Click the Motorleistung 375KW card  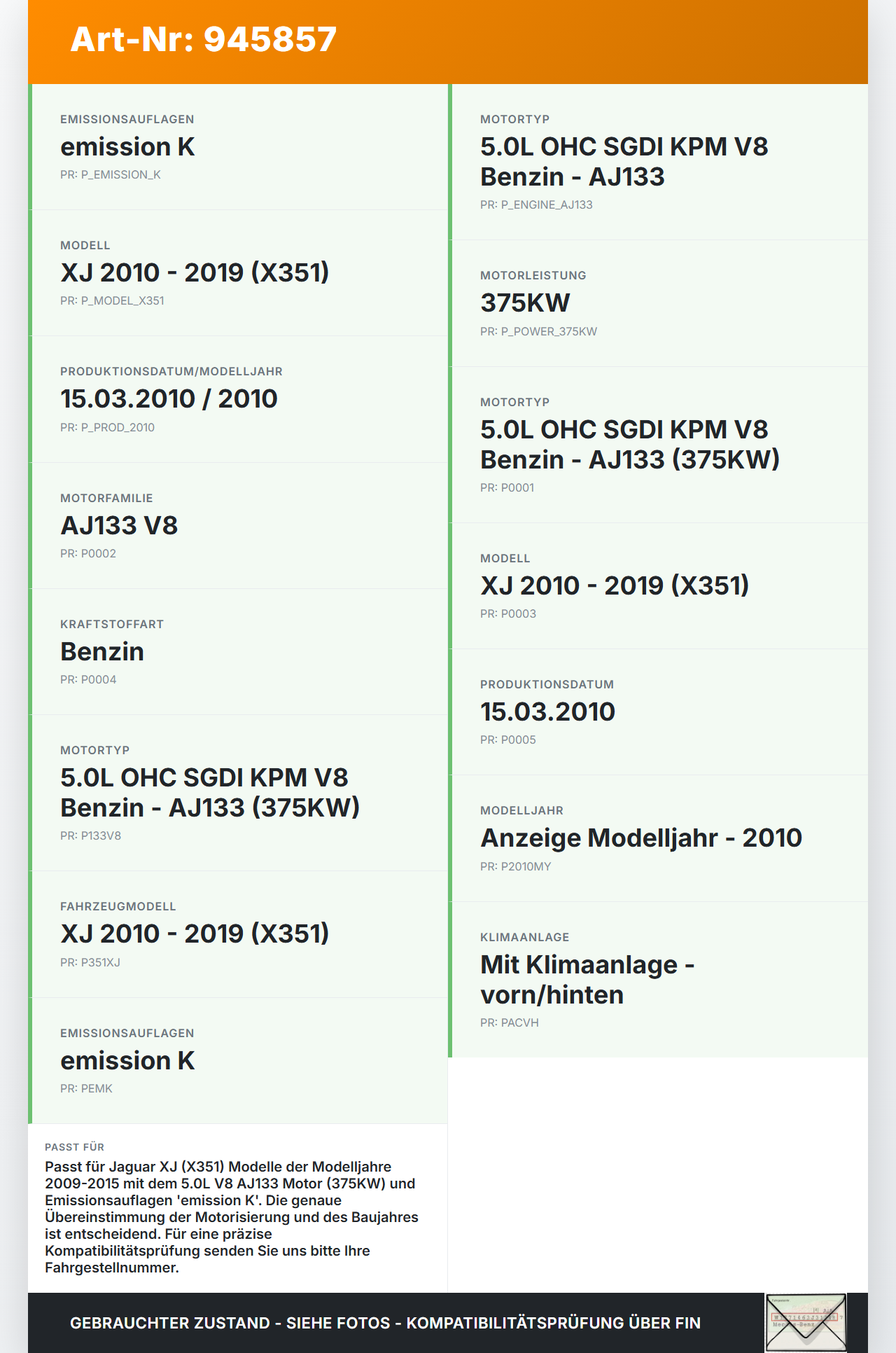point(658,303)
